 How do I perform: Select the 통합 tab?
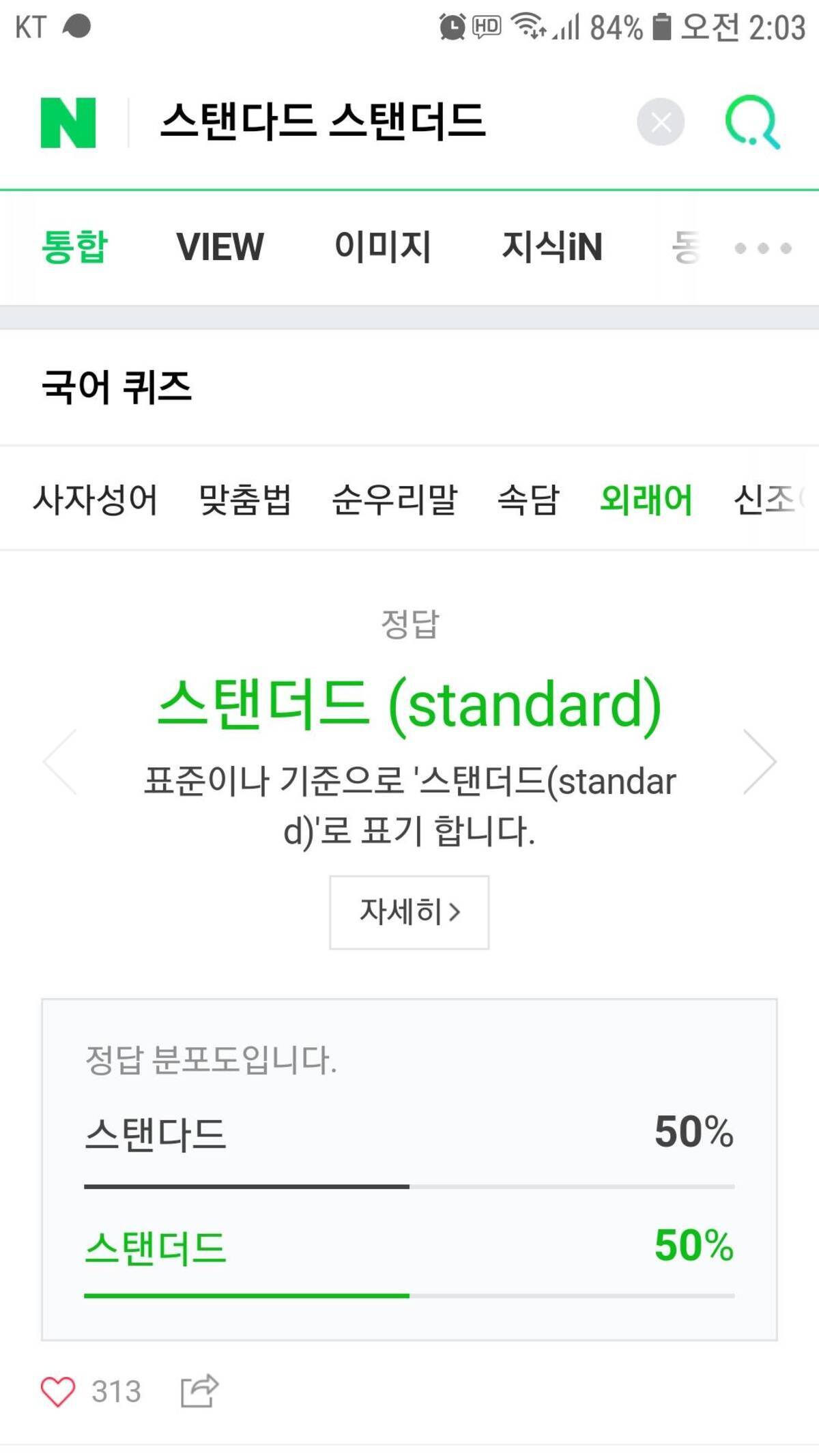coord(75,247)
